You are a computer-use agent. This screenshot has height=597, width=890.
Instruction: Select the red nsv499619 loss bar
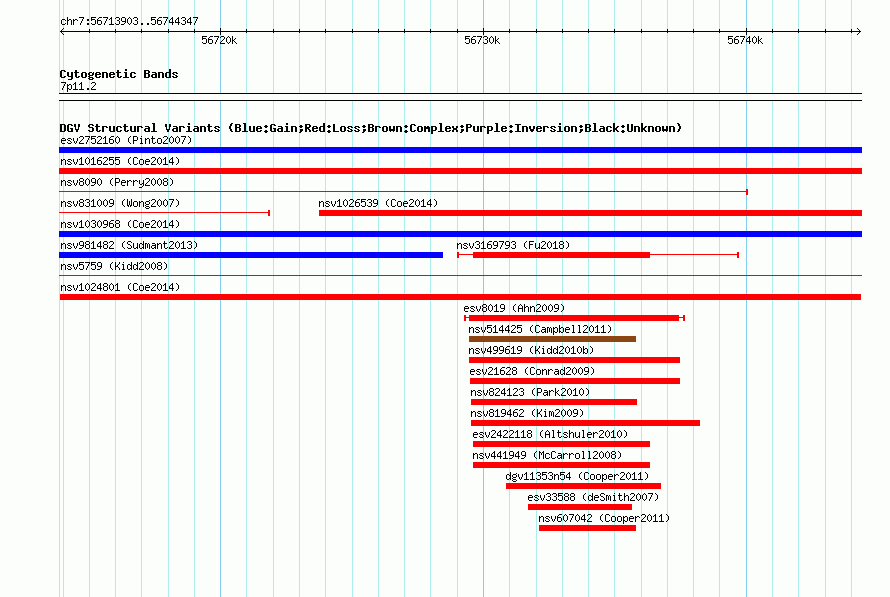pos(574,360)
